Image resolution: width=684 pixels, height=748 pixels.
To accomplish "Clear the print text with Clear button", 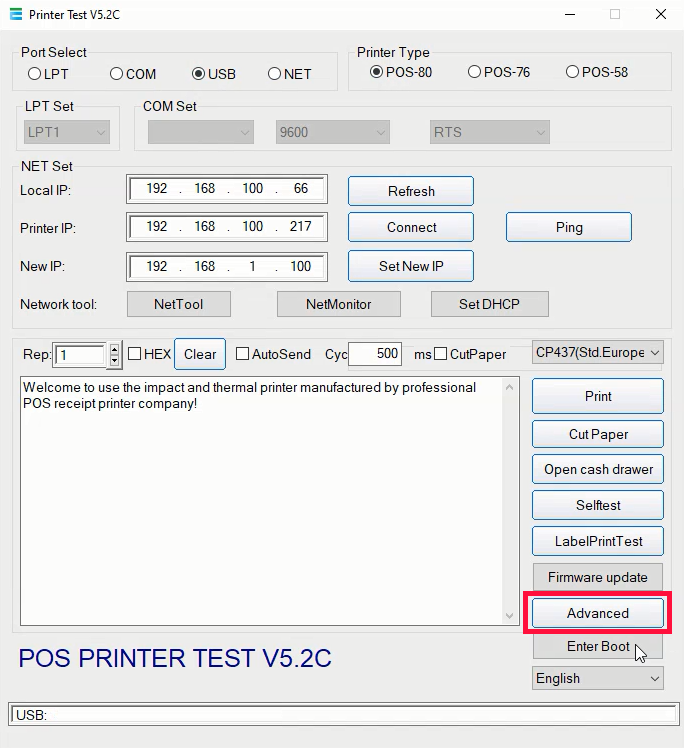I will (x=200, y=354).
